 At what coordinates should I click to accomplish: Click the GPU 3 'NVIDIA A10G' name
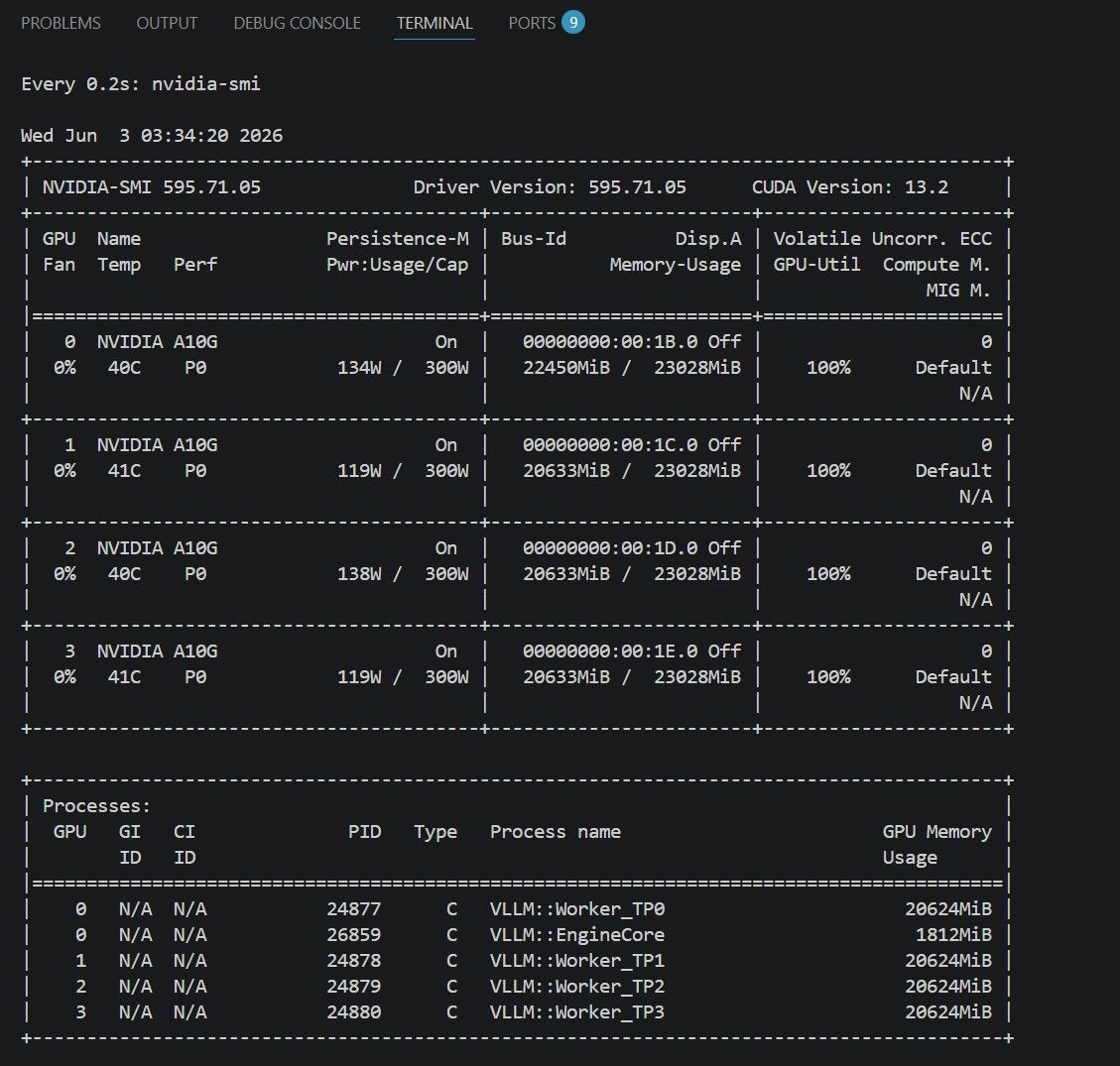click(157, 651)
